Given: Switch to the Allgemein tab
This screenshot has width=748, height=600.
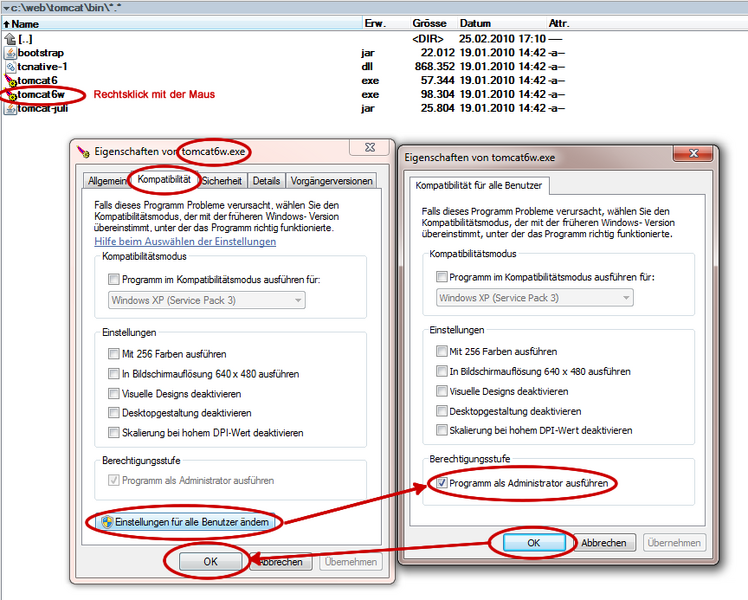Looking at the screenshot, I should 107,181.
